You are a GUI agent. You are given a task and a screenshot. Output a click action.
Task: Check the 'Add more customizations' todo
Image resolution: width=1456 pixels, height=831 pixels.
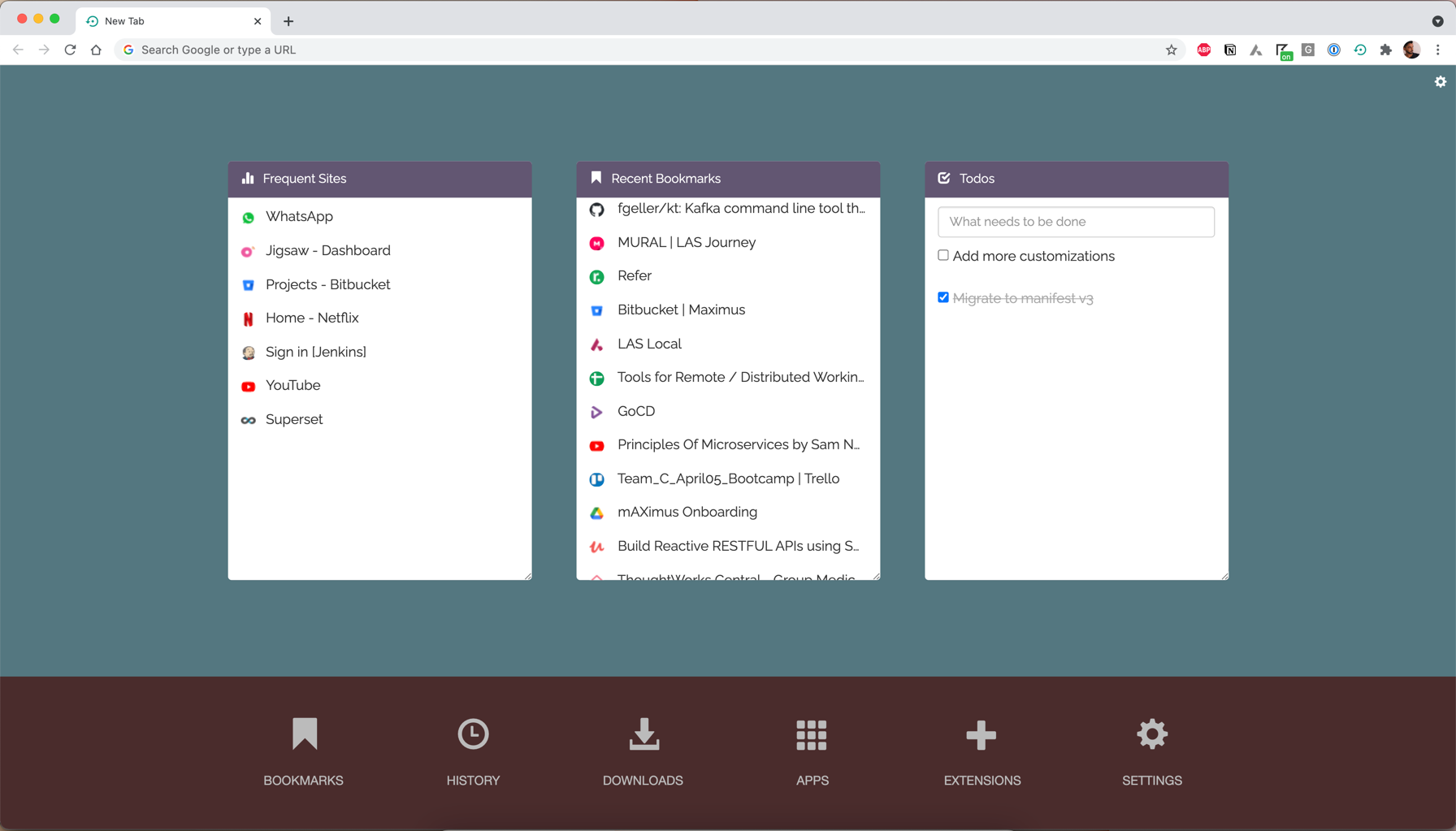(943, 256)
